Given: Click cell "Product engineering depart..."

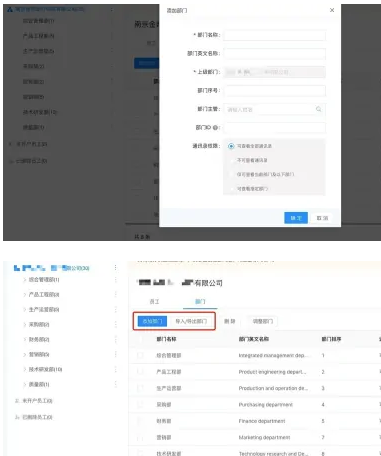Looking at the screenshot, I should (272, 372).
